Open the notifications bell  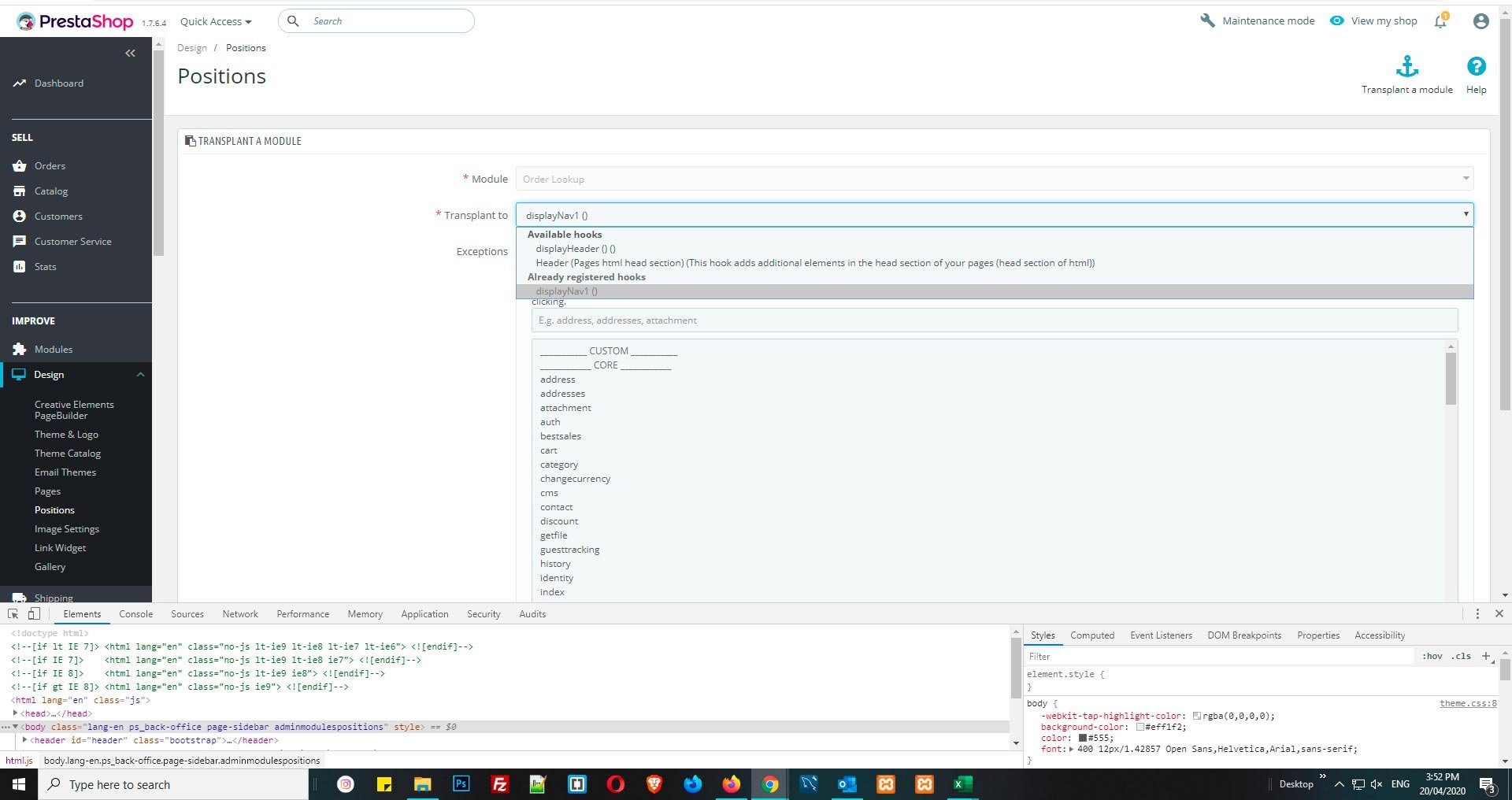[1441, 21]
